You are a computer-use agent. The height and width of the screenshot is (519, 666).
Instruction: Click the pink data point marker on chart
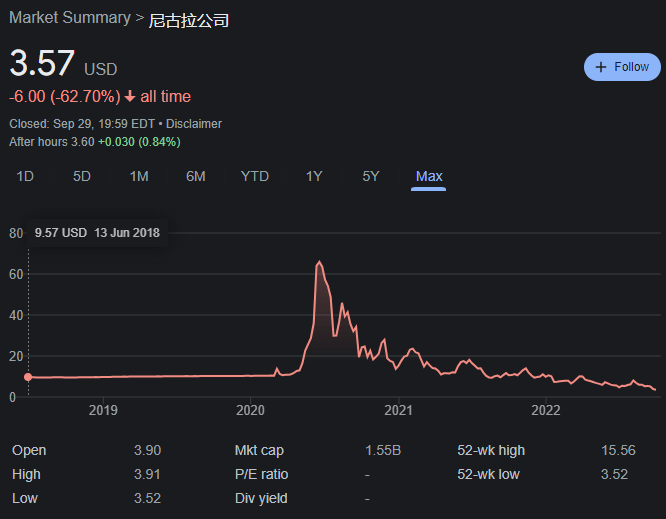(28, 377)
